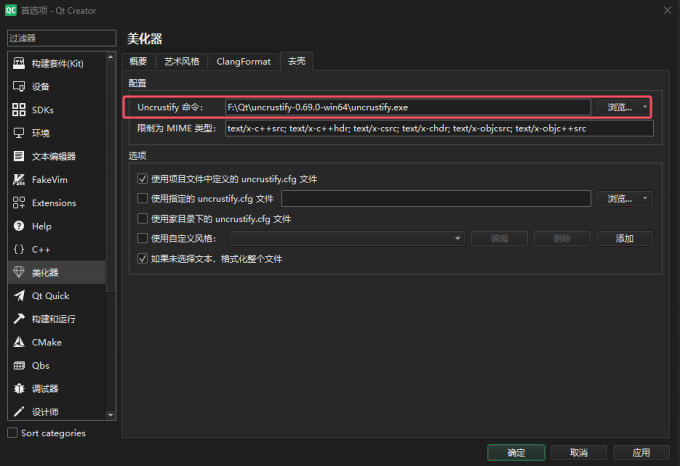
Task: Click the Help question mark icon
Action: tap(19, 226)
